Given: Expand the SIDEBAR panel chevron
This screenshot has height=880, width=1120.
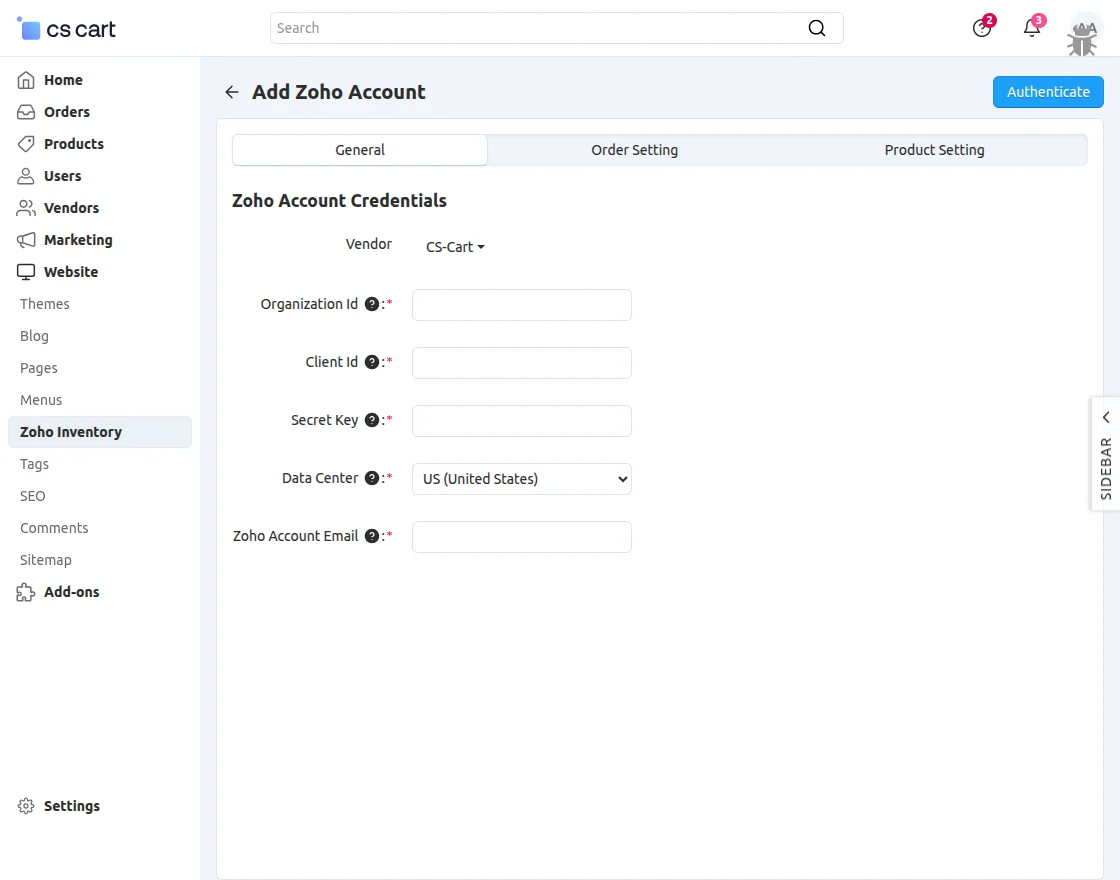Looking at the screenshot, I should coord(1106,417).
